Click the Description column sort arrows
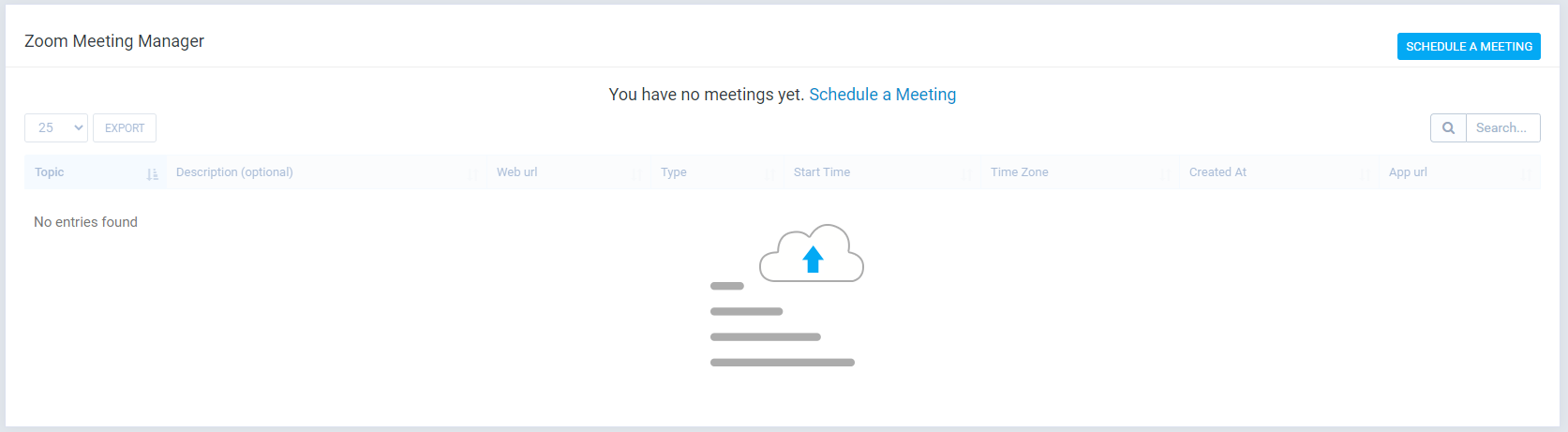Image resolution: width=1568 pixels, height=432 pixels. point(473,174)
